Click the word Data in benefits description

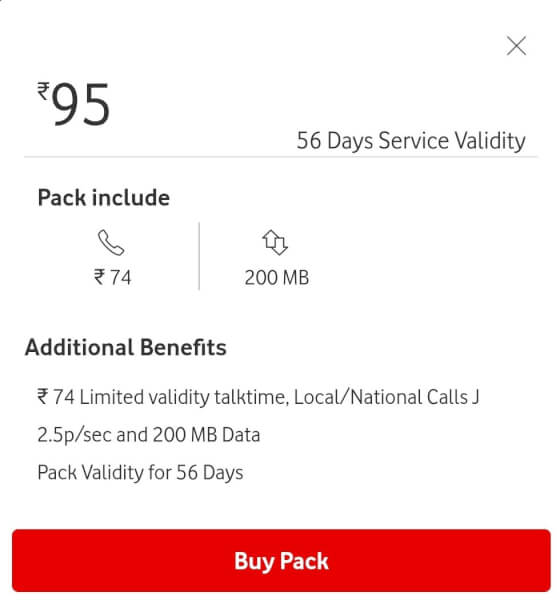click(x=241, y=435)
